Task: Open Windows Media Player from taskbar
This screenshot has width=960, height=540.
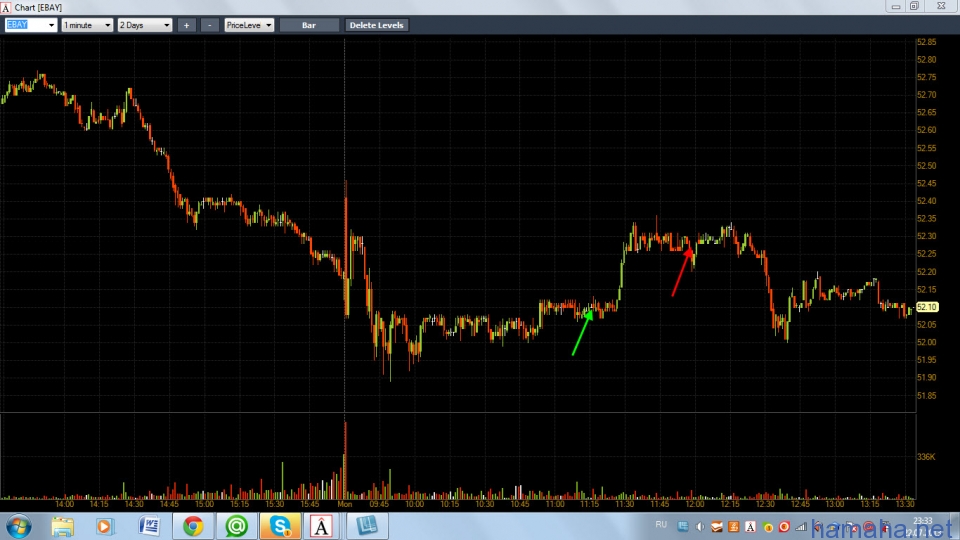Action: click(104, 527)
